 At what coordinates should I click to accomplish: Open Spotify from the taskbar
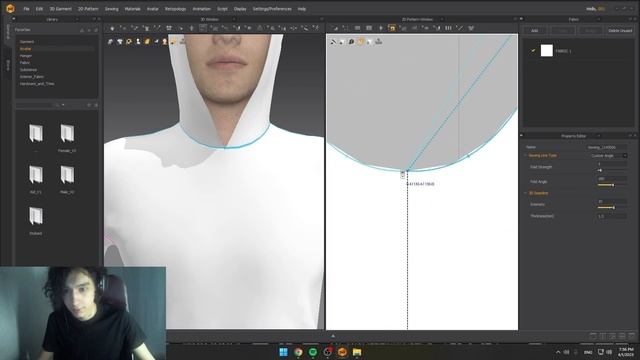[x=313, y=352]
